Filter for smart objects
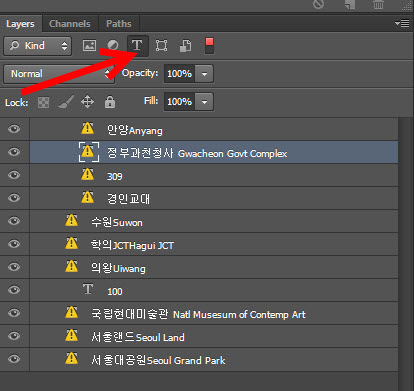The height and width of the screenshot is (391, 414). 186,45
